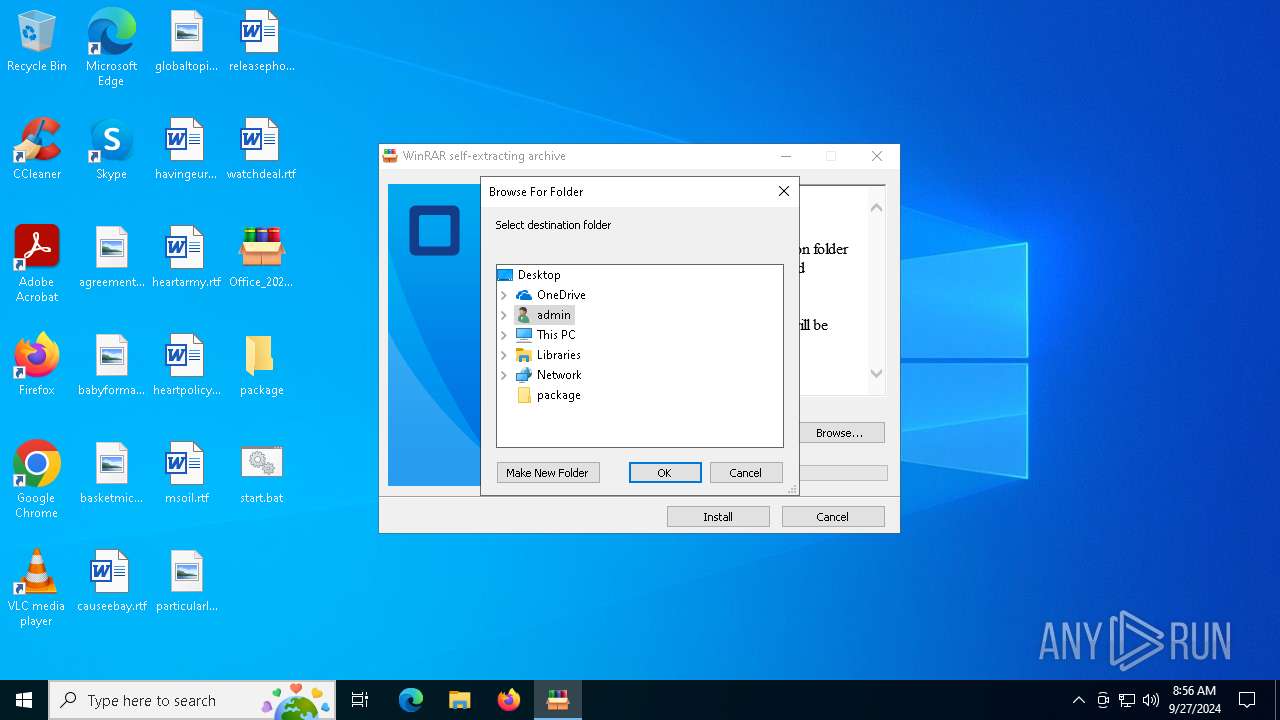Open the volume control in tray

coord(1151,700)
